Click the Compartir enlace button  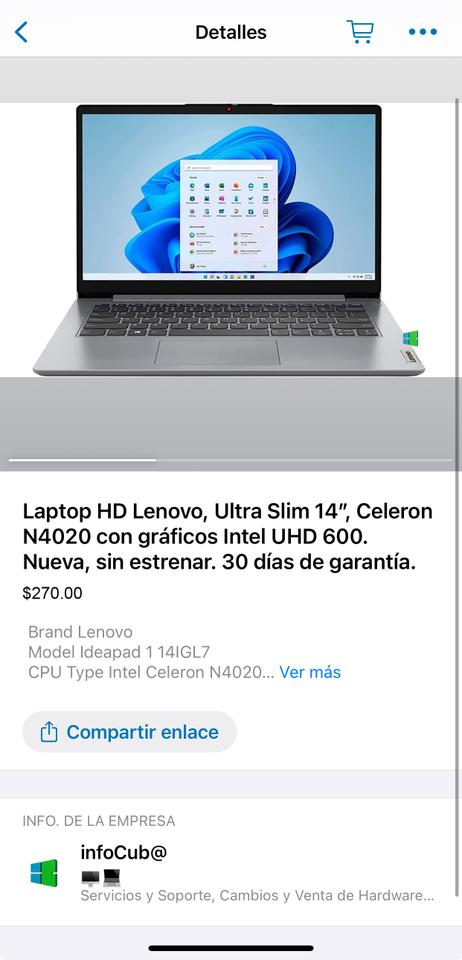pos(129,732)
